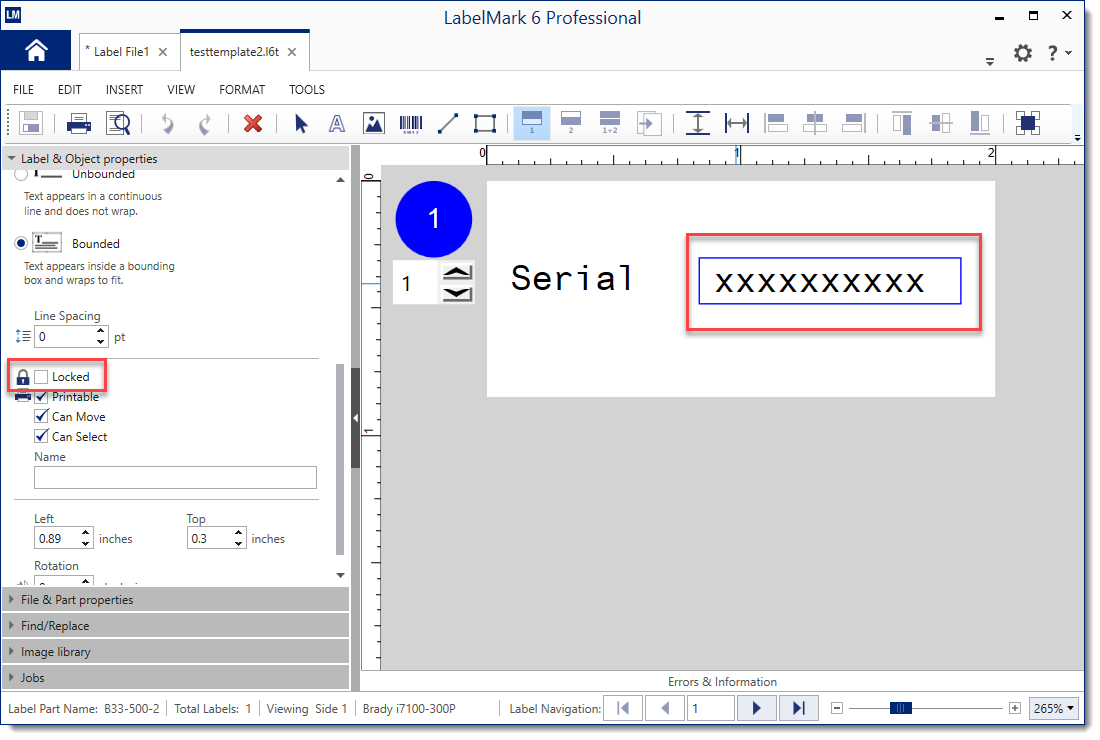This screenshot has width=1100, height=740.
Task: Select the Barcode tool
Action: (x=410, y=124)
